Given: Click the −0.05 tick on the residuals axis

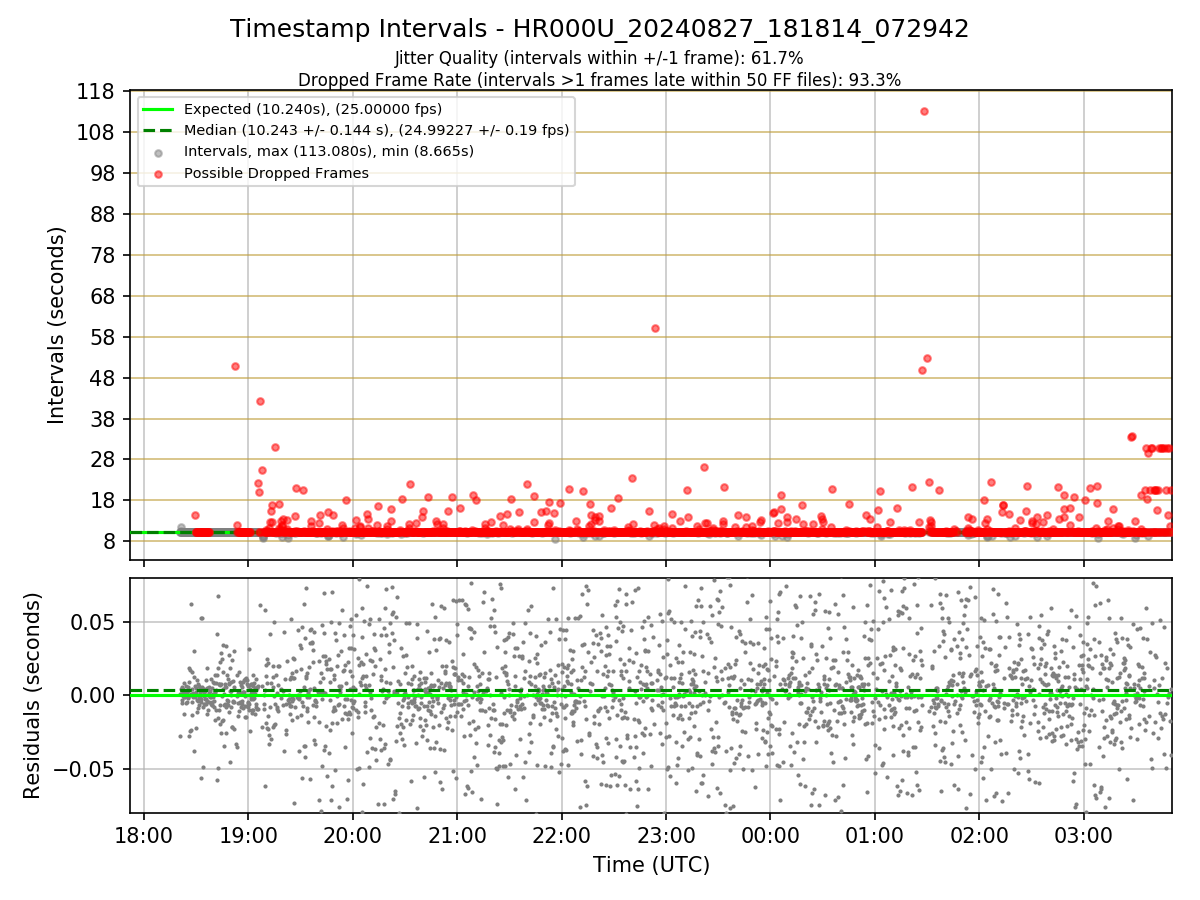Looking at the screenshot, I should [x=86, y=770].
